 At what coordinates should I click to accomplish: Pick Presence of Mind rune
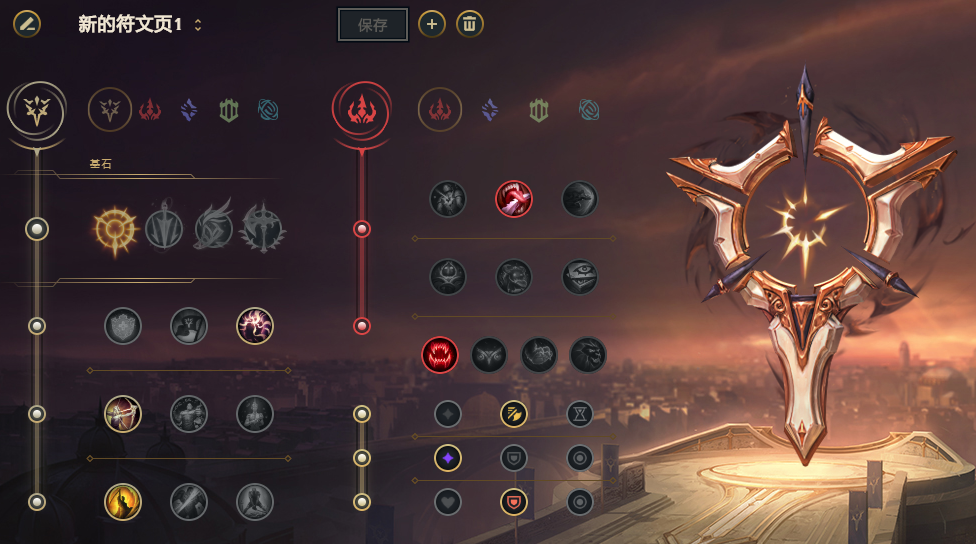(255, 326)
